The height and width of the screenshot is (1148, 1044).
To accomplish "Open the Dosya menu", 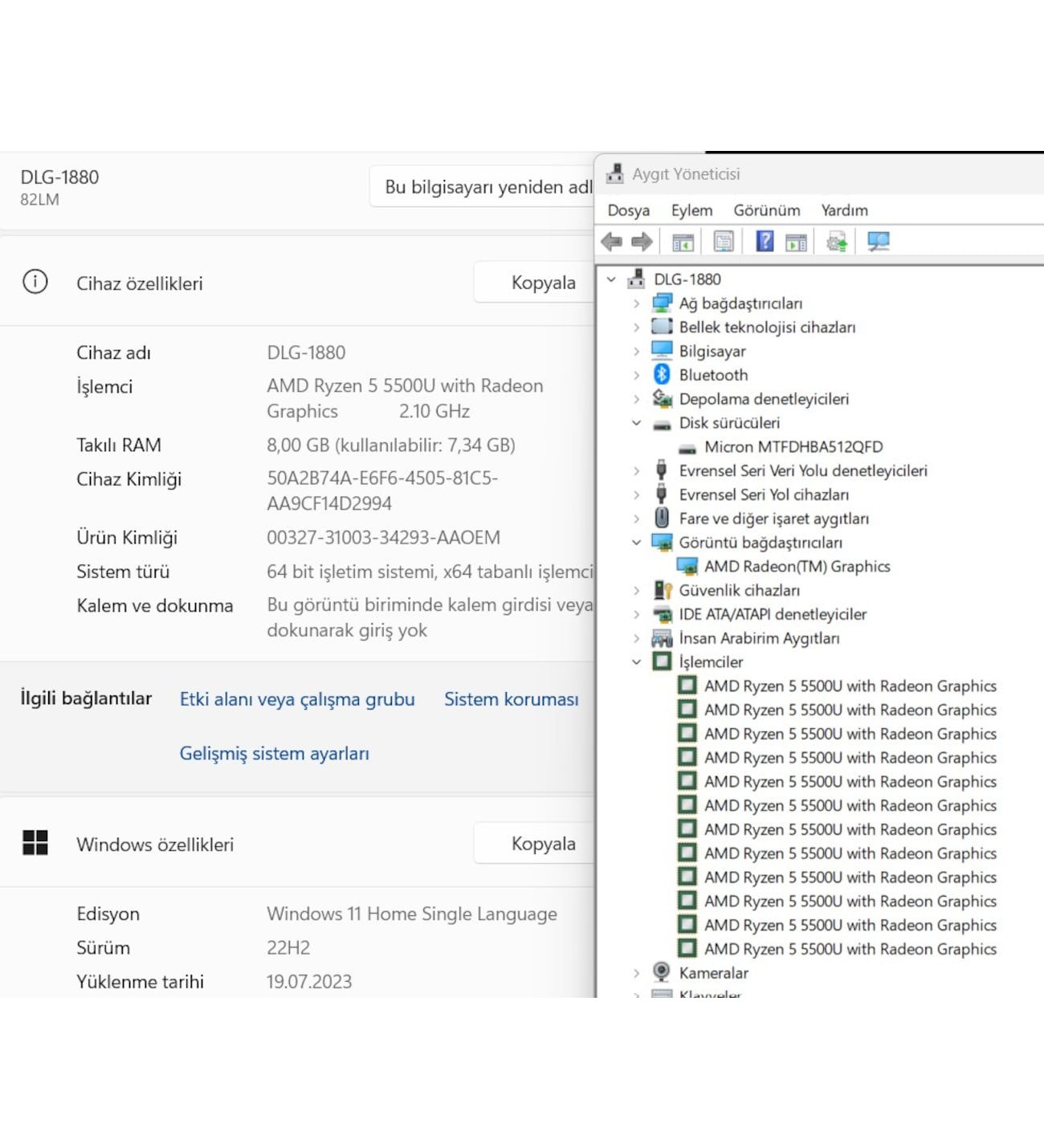I will (x=629, y=210).
